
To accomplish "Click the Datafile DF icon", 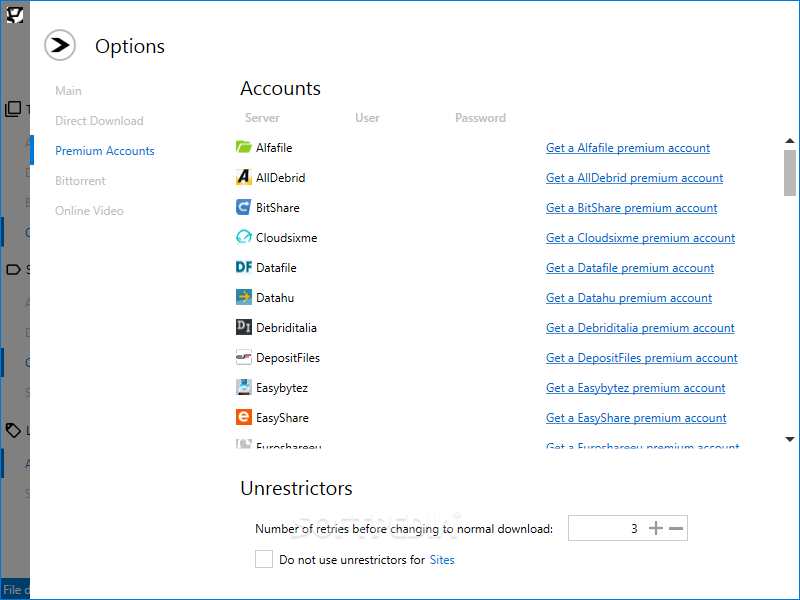I will 243,267.
